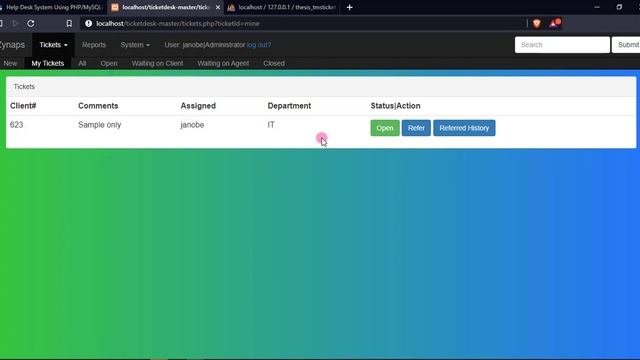
Task: Reload the page with the refresh icon
Action: click(31, 23)
